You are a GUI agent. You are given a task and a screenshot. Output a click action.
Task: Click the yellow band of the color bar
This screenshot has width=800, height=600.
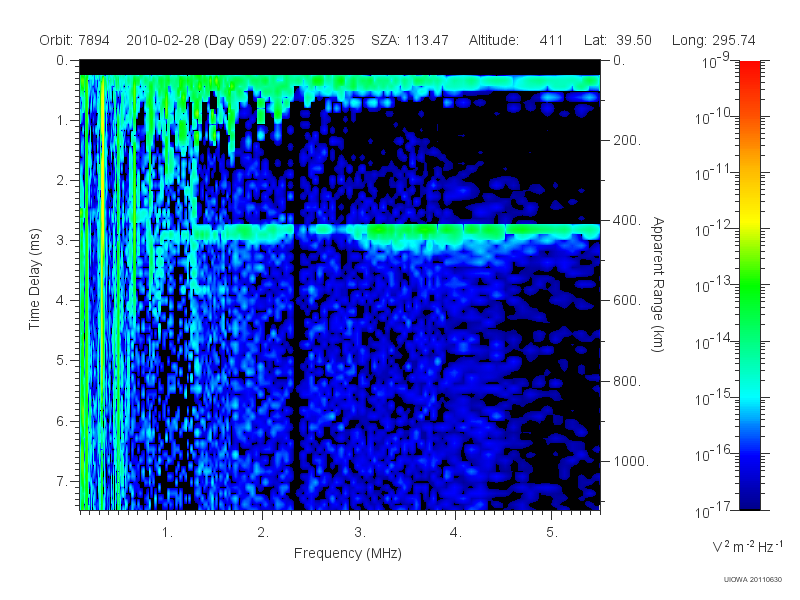point(750,218)
